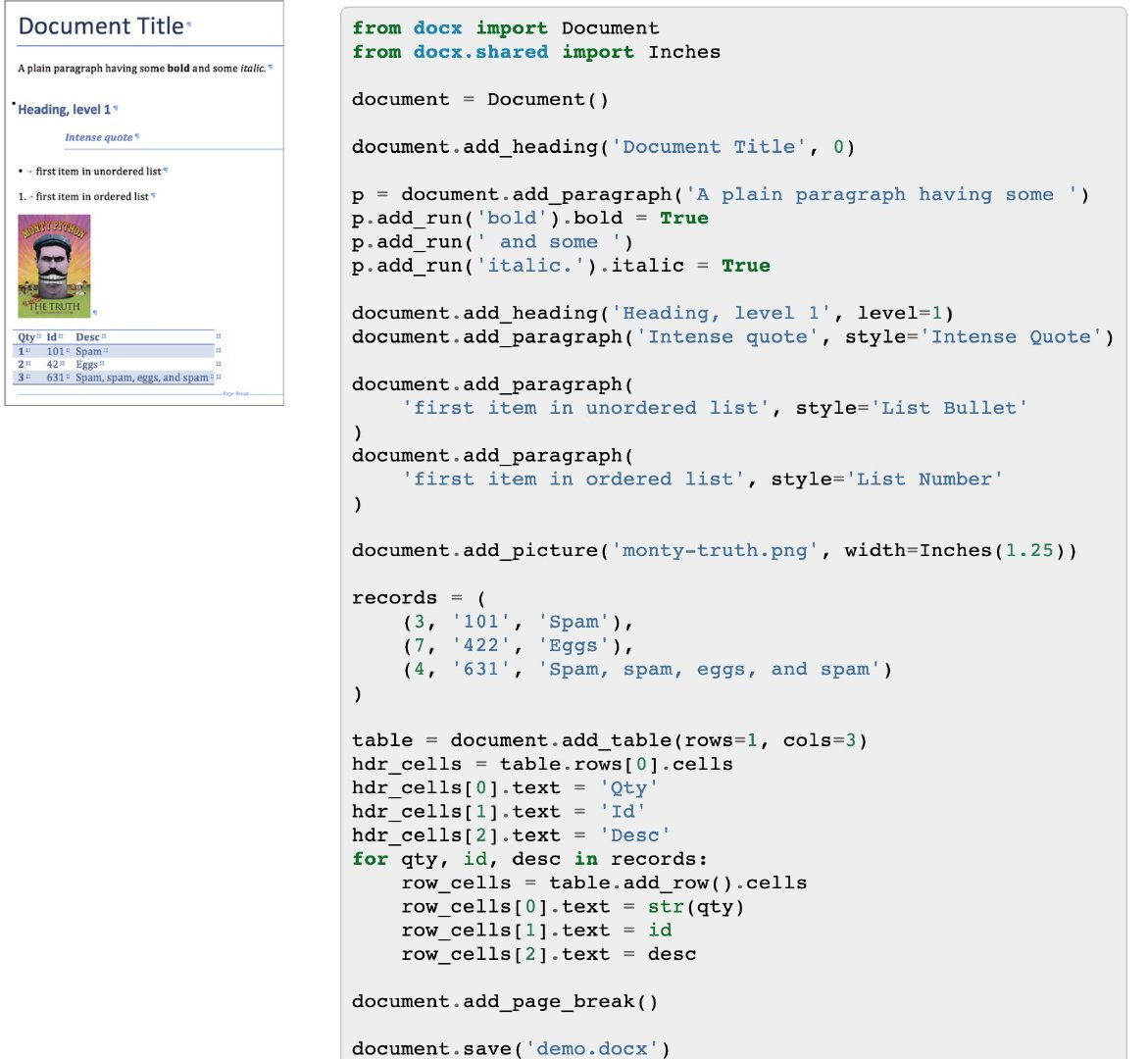
Task: Click the code tuple (4, '631', 'Spam, spam, eggs, and spam')
Action: pyautogui.click(x=647, y=670)
